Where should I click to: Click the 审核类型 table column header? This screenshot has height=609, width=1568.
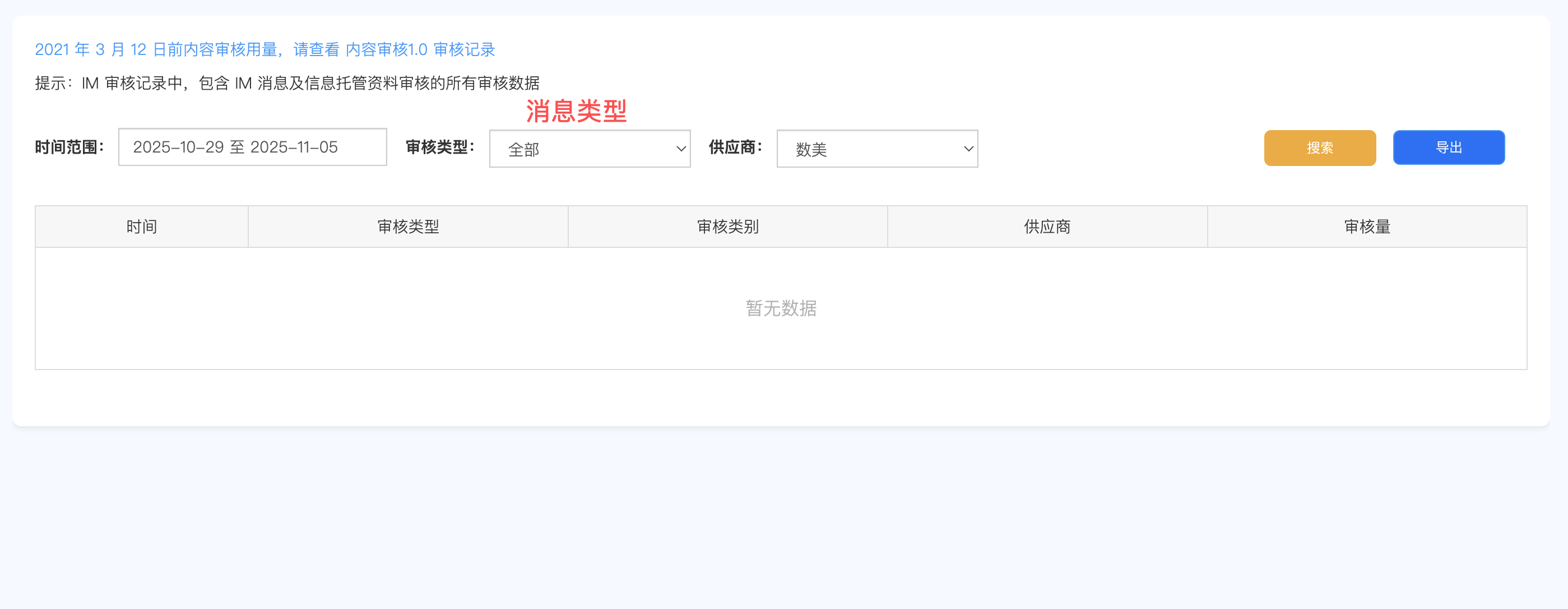click(408, 227)
